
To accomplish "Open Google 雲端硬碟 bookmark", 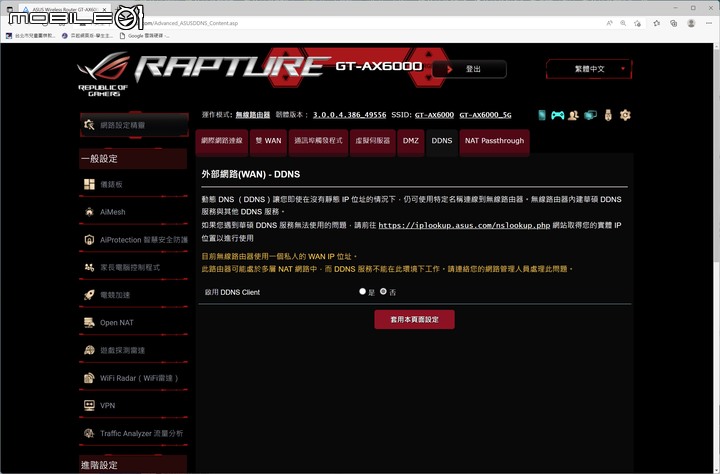I will [x=145, y=35].
